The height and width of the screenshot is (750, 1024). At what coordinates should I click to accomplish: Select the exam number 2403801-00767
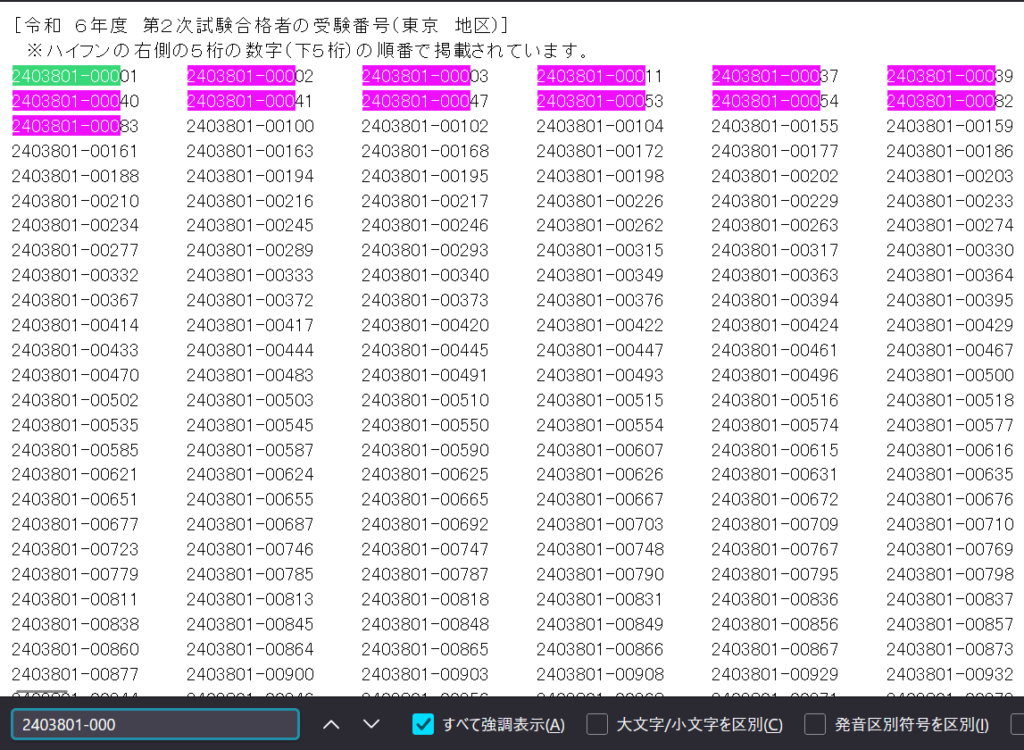coord(775,549)
